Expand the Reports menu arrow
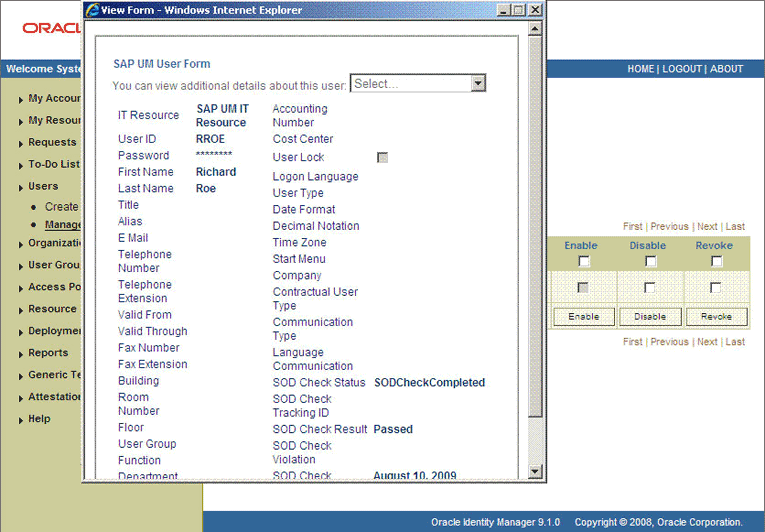The height and width of the screenshot is (532, 765). (x=20, y=354)
